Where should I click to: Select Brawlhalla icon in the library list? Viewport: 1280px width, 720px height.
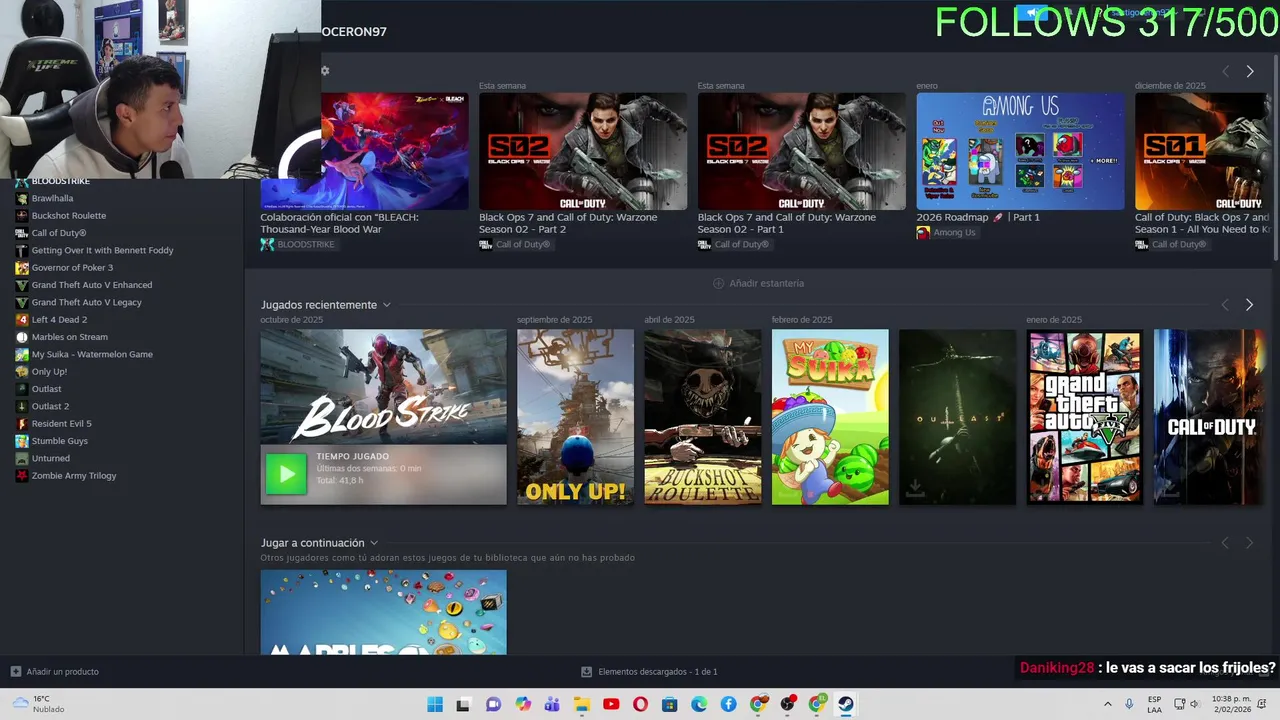pyautogui.click(x=21, y=198)
